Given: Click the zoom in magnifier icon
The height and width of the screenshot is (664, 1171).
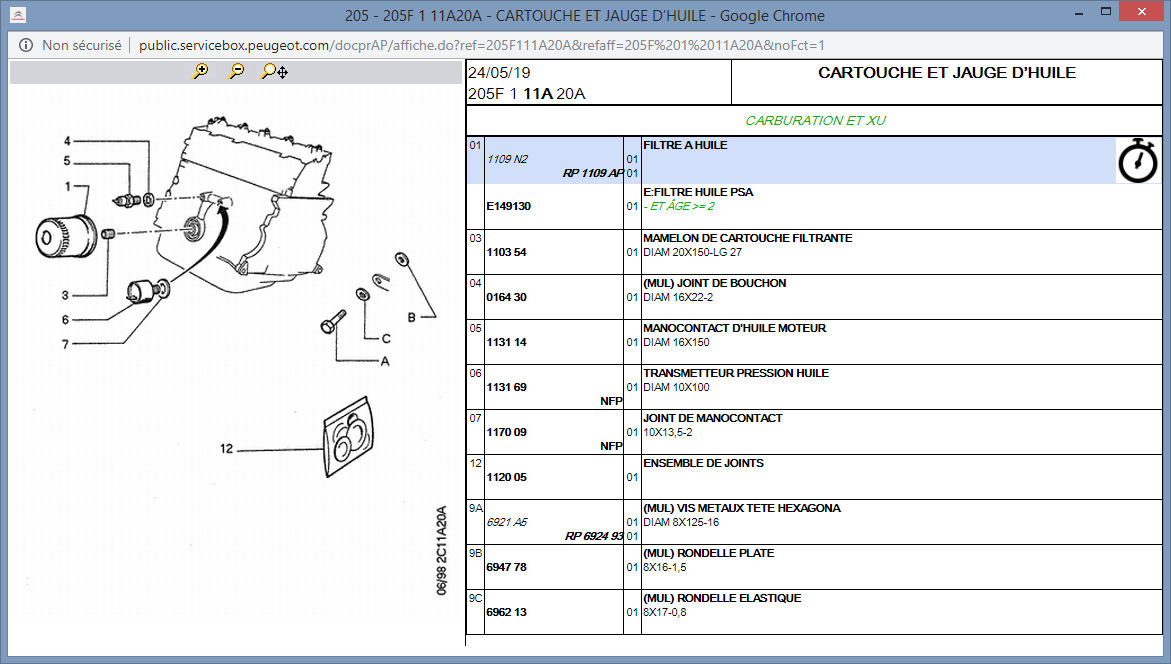Looking at the screenshot, I should pyautogui.click(x=201, y=71).
